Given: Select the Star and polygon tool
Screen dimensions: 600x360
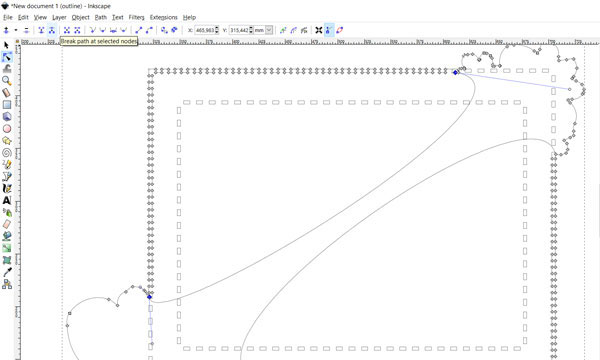Looking at the screenshot, I should (x=7, y=141).
